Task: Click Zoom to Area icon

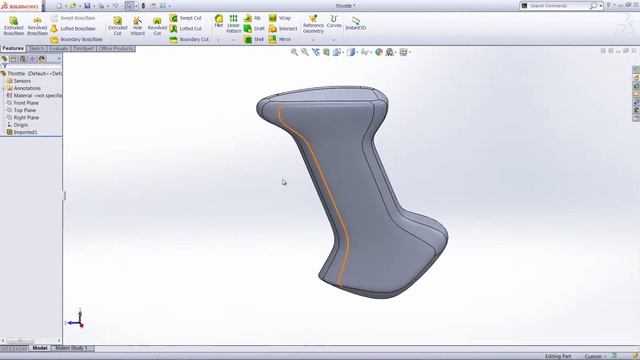Action: click(305, 52)
